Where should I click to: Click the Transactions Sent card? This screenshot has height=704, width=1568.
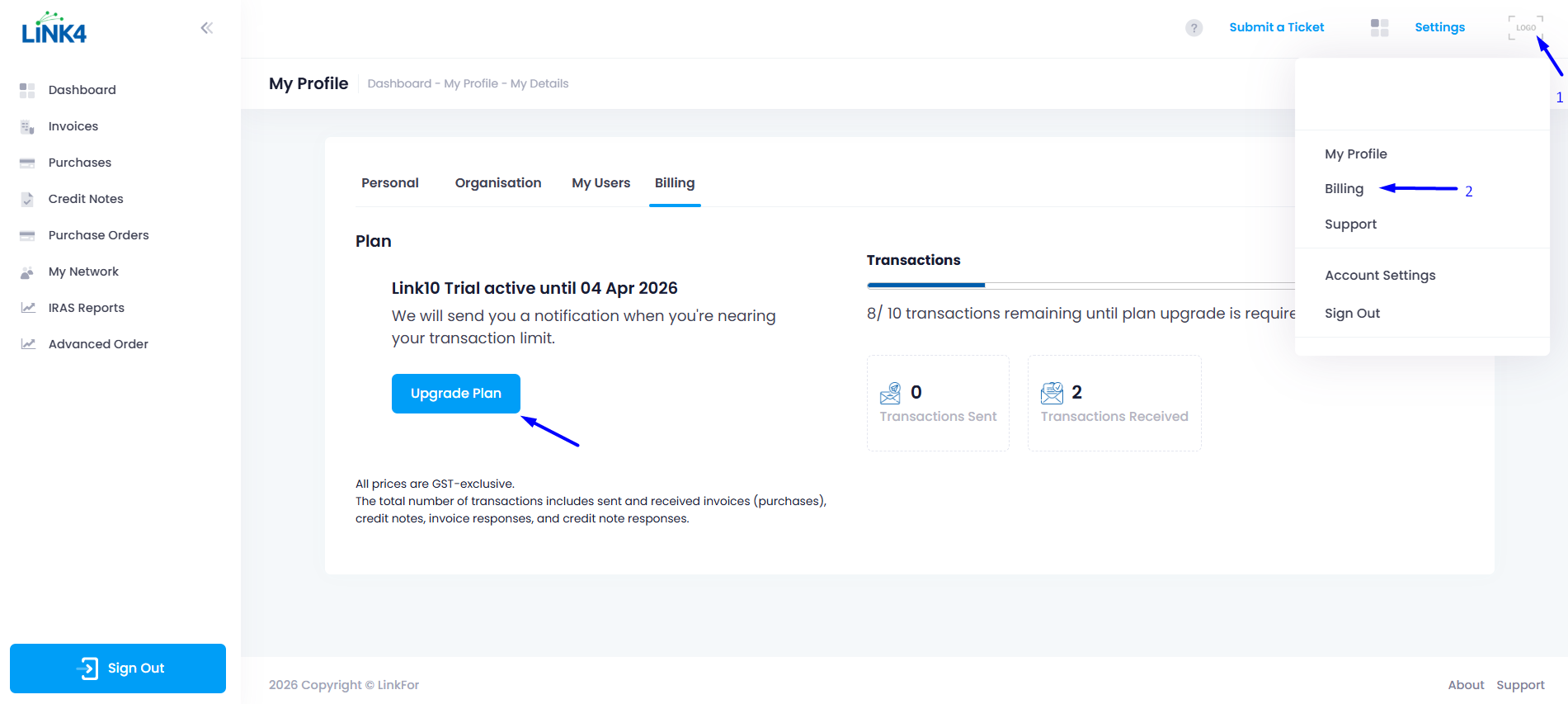(x=938, y=404)
